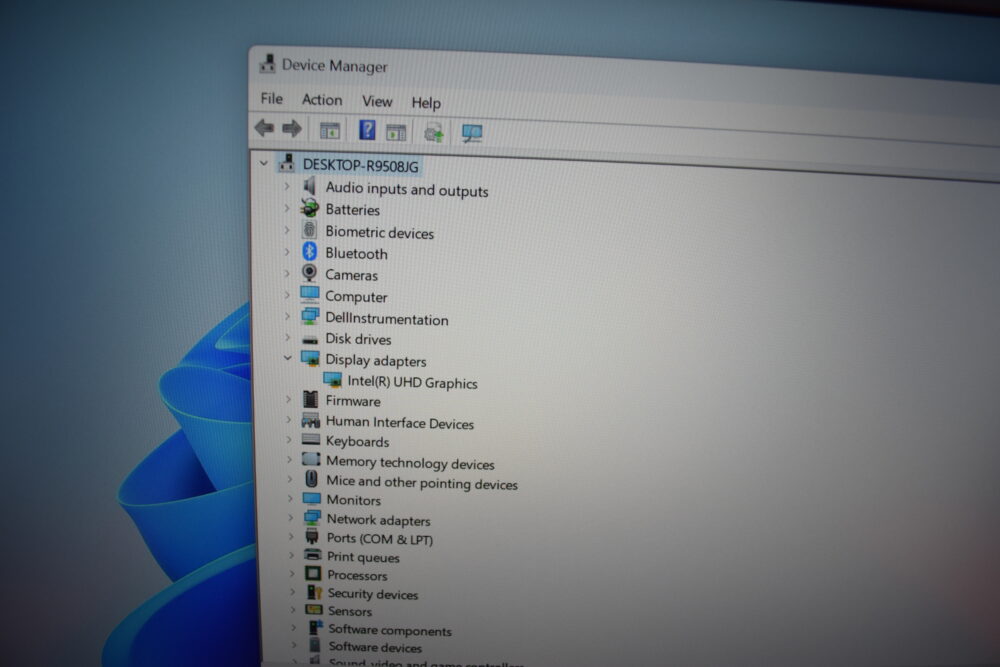
Task: Select the Ports (COM & LPT) label
Action: point(380,539)
